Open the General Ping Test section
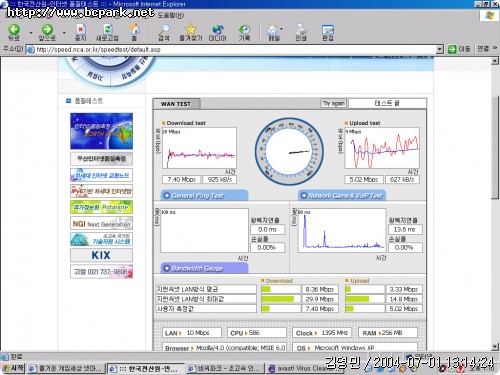 [204, 195]
